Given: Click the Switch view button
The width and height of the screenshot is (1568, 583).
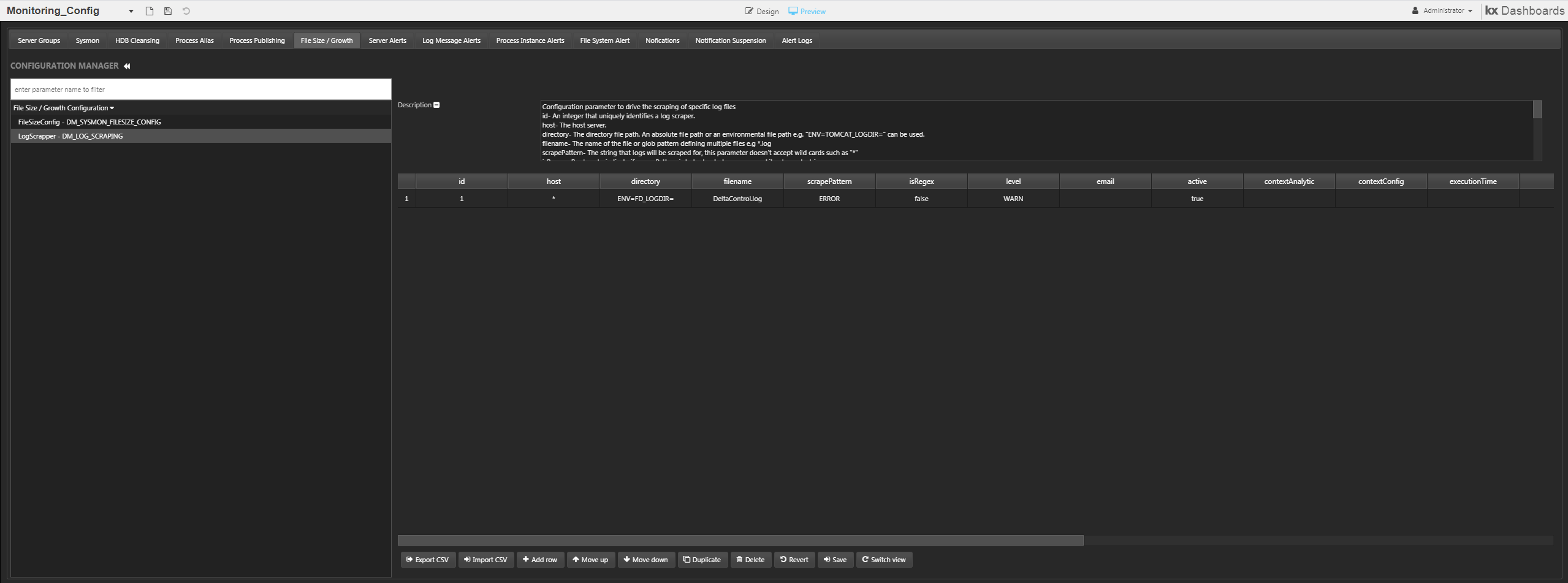Looking at the screenshot, I should [884, 560].
